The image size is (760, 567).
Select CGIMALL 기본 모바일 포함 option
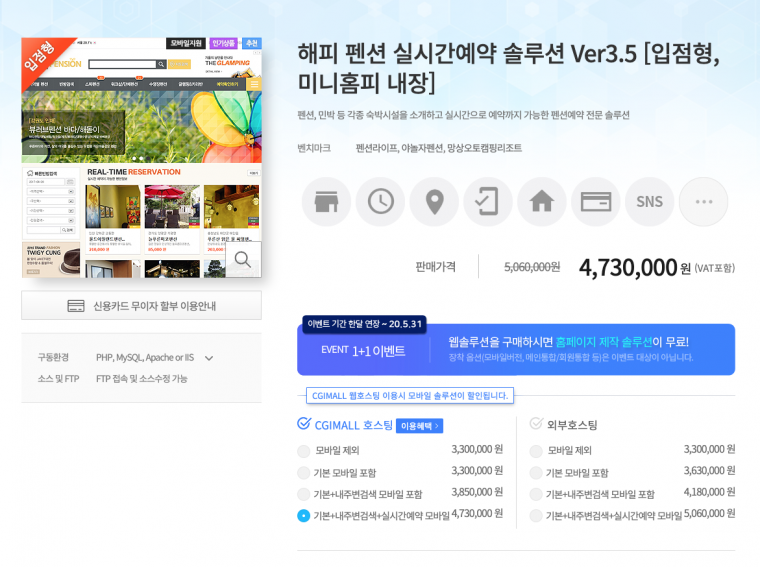(x=304, y=473)
